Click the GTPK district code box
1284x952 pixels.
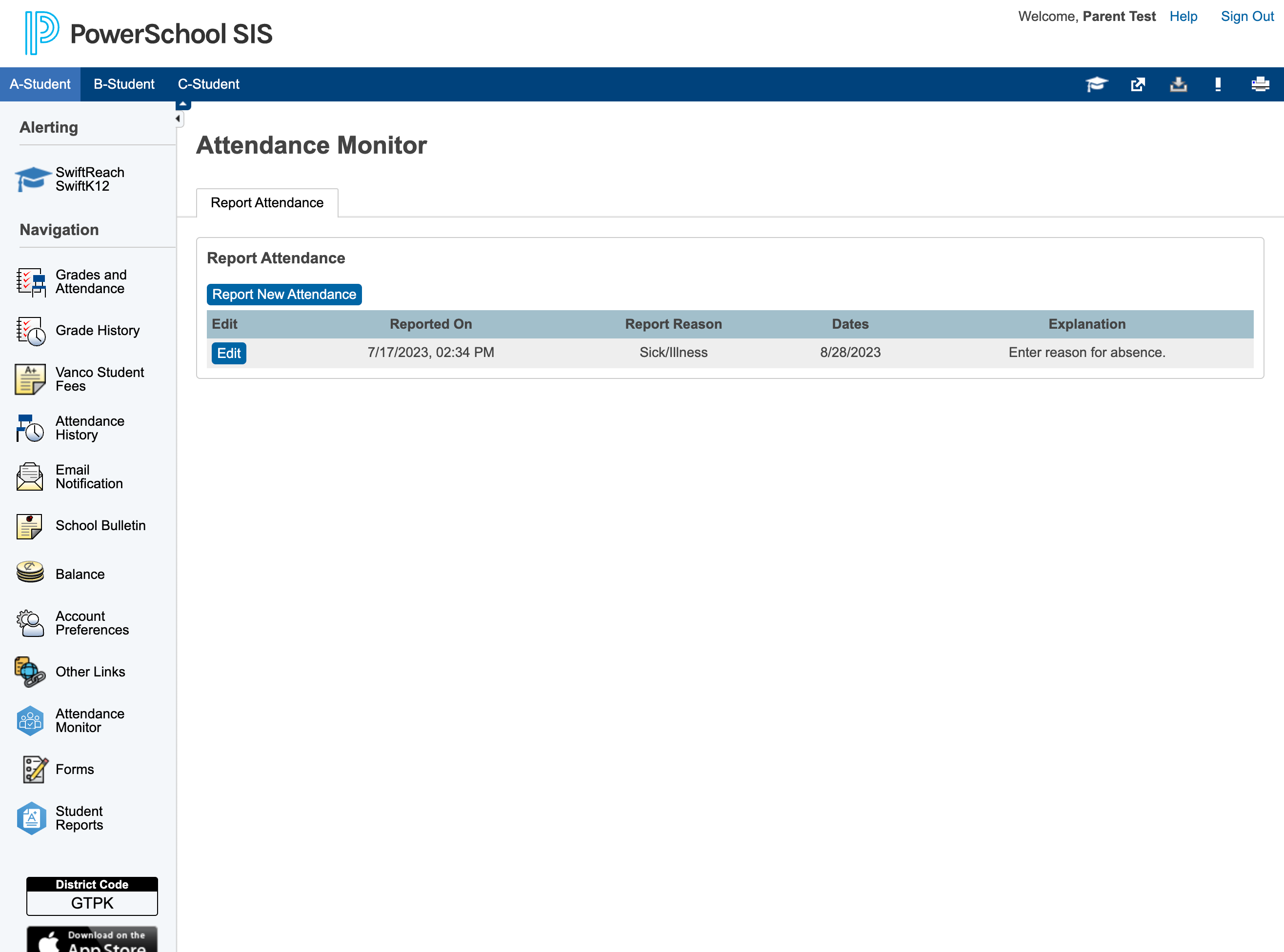click(92, 903)
